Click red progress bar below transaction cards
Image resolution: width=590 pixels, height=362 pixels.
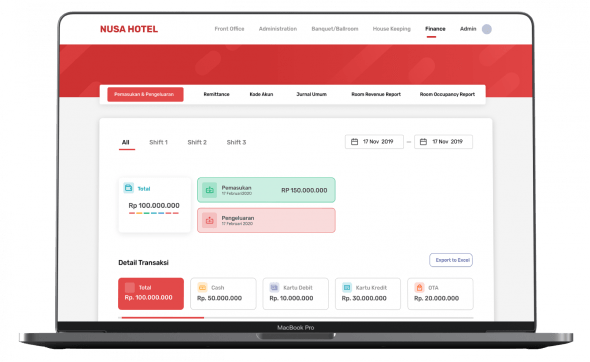tap(163, 318)
